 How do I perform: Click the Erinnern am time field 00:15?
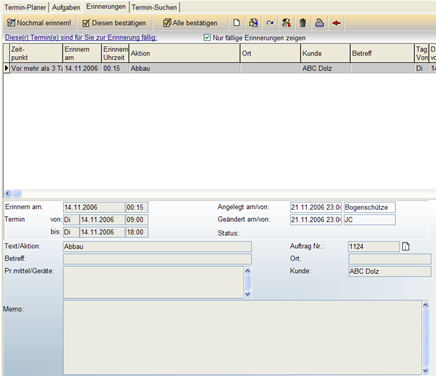[137, 207]
